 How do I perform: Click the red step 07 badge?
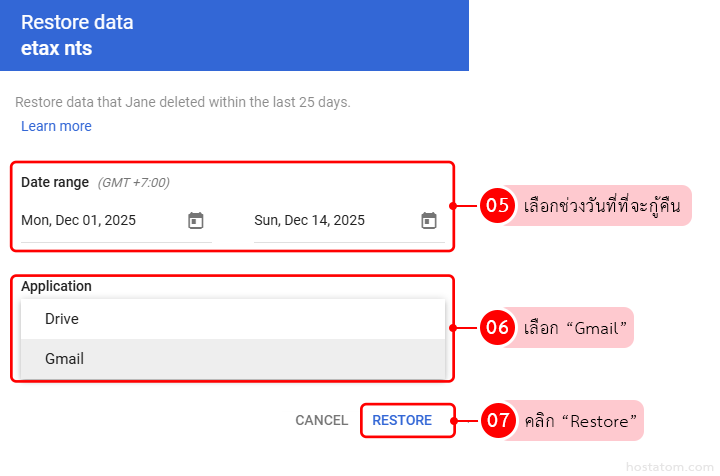(x=497, y=421)
